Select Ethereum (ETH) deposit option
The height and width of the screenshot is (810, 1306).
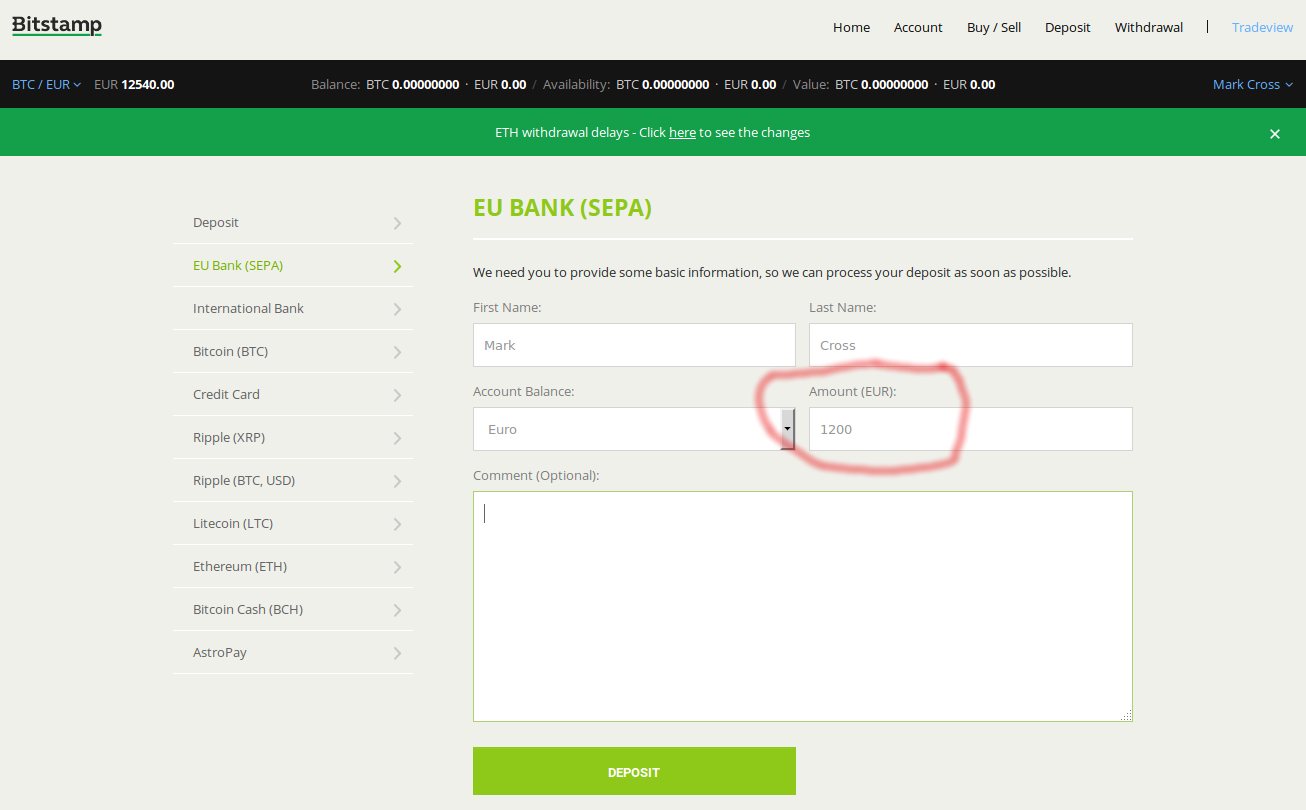pos(292,567)
